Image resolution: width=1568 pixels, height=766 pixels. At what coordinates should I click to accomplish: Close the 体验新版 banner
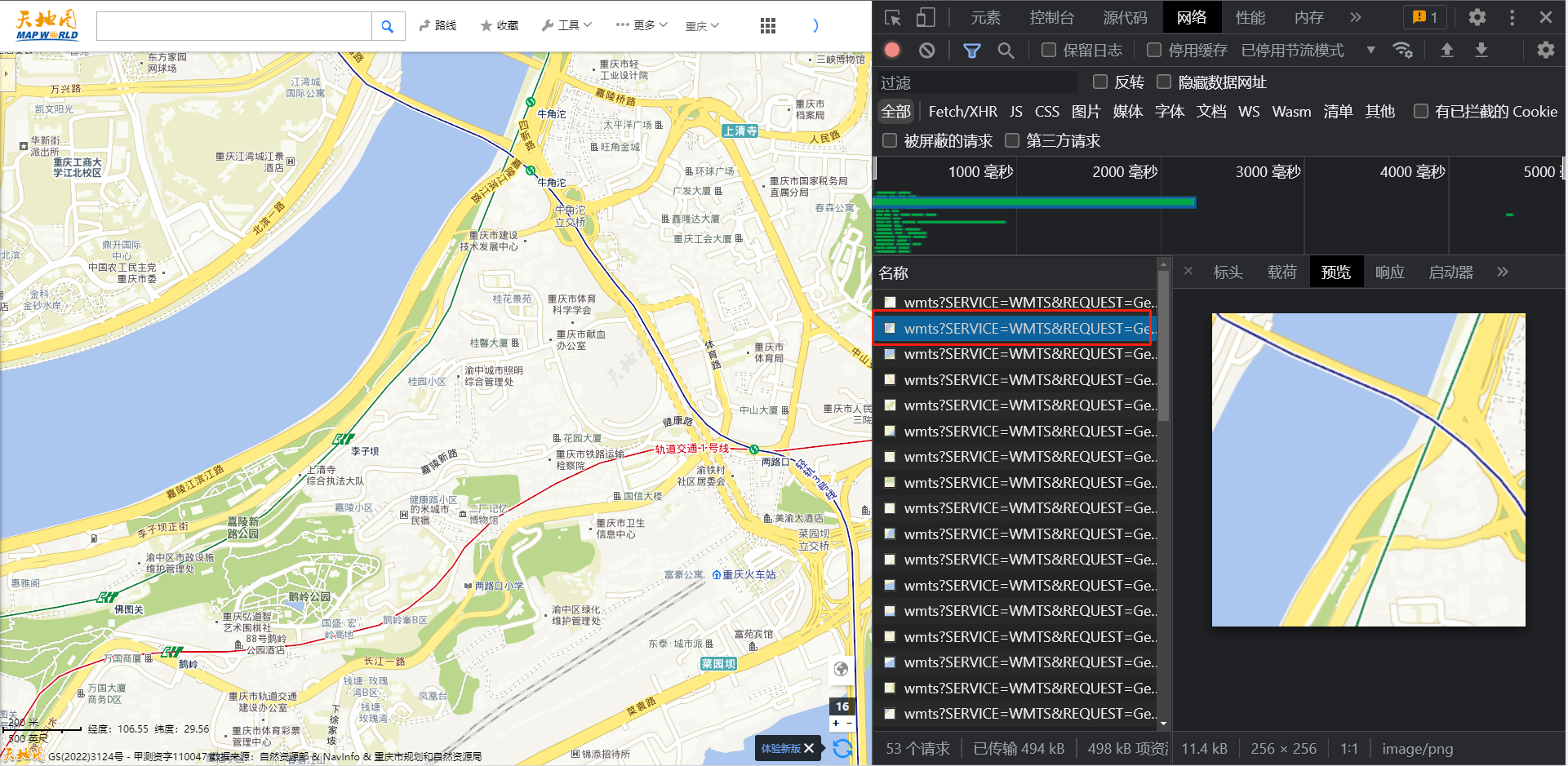(809, 748)
